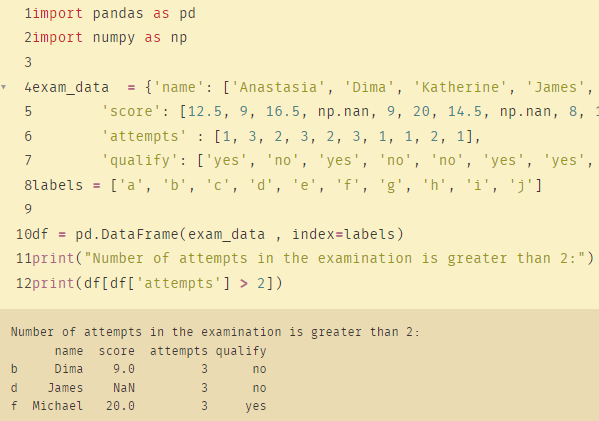
Task: Click the 'name' column header in output
Action: pos(69,351)
